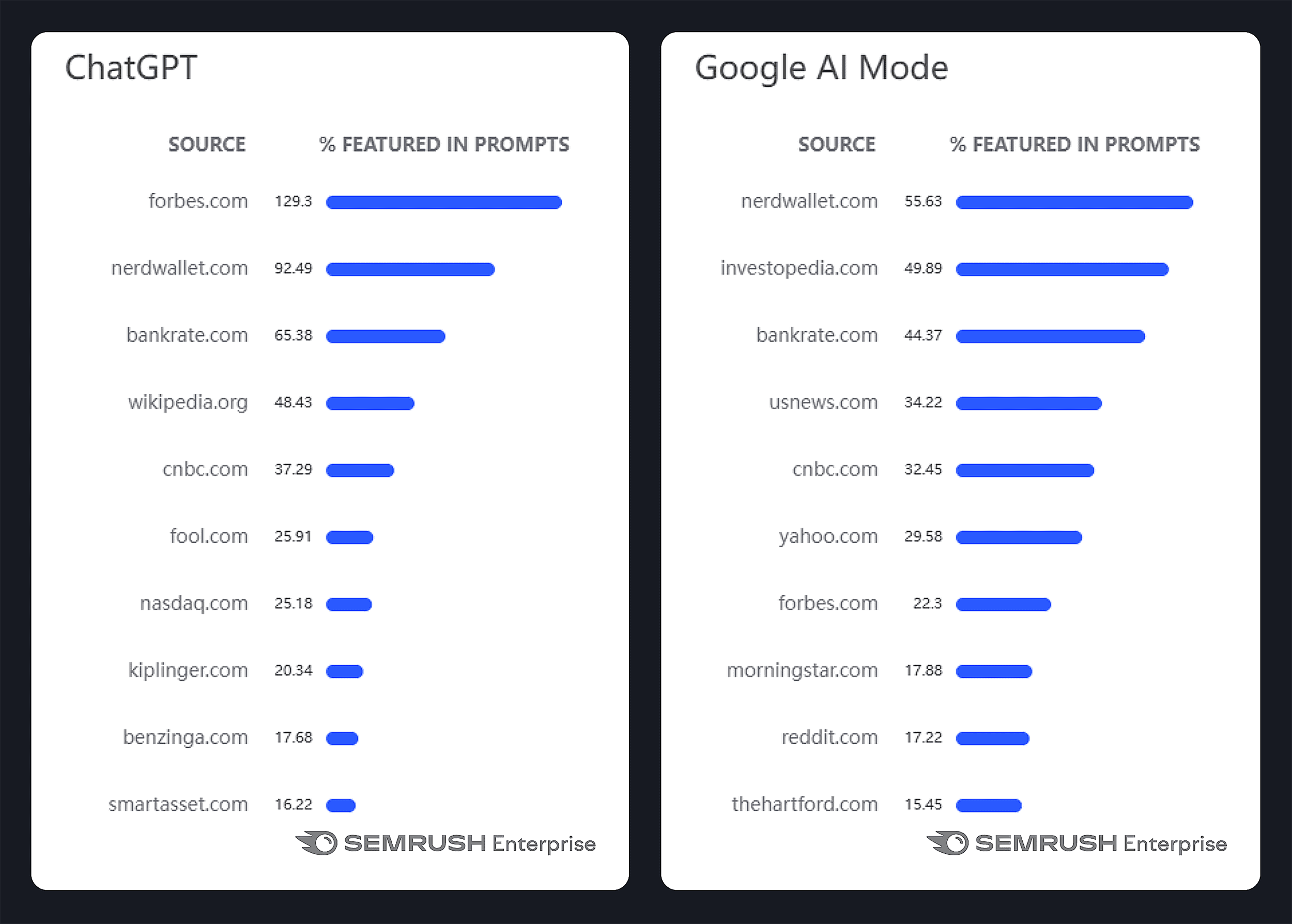Image resolution: width=1292 pixels, height=924 pixels.
Task: Click the SOURCE column header in ChatGPT panel
Action: click(207, 145)
